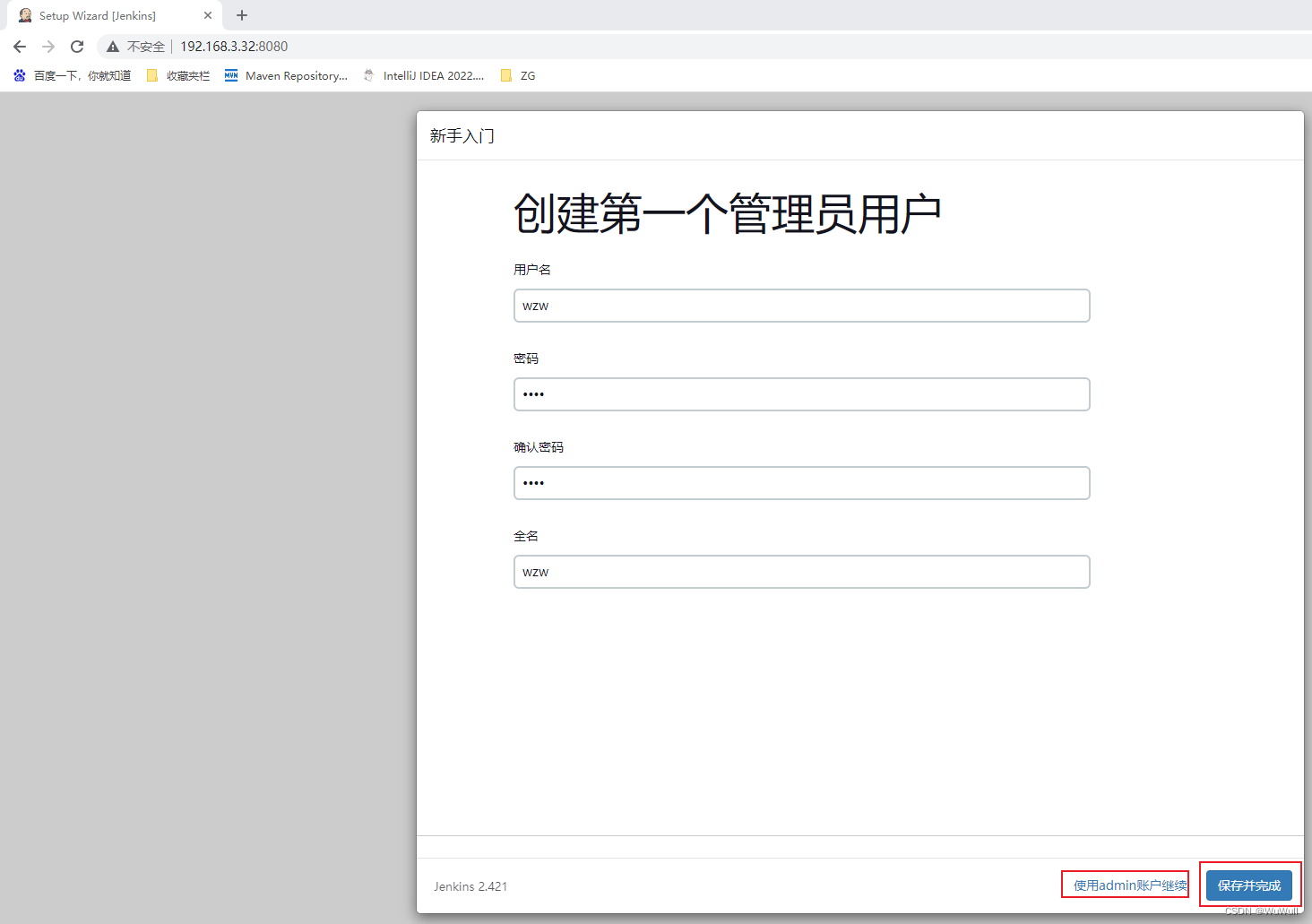The image size is (1312, 924).
Task: Click the Jenkins favicon on the tab
Action: pos(25,15)
